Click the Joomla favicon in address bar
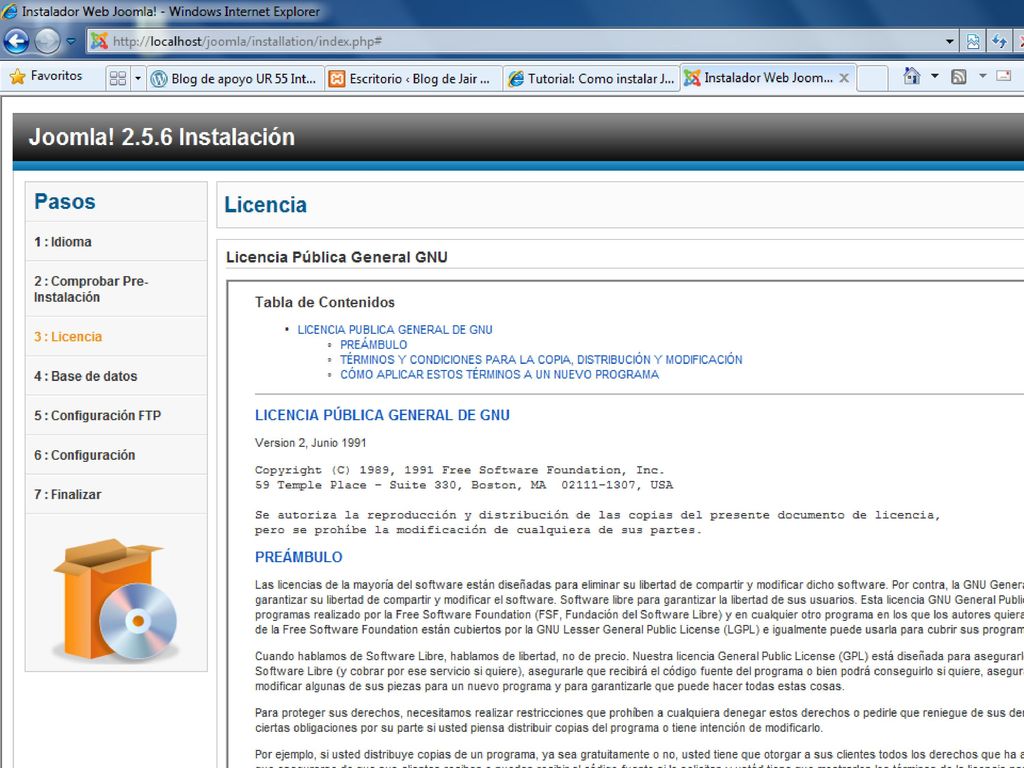This screenshot has width=1024, height=768. point(99,41)
